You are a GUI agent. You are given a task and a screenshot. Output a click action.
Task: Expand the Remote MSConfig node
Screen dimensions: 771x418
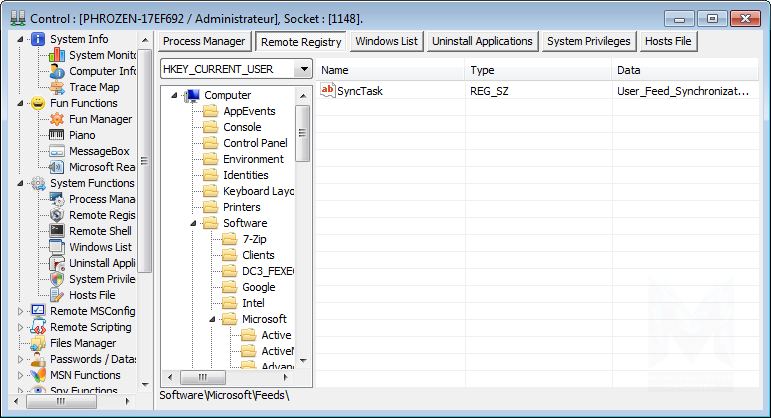22,311
